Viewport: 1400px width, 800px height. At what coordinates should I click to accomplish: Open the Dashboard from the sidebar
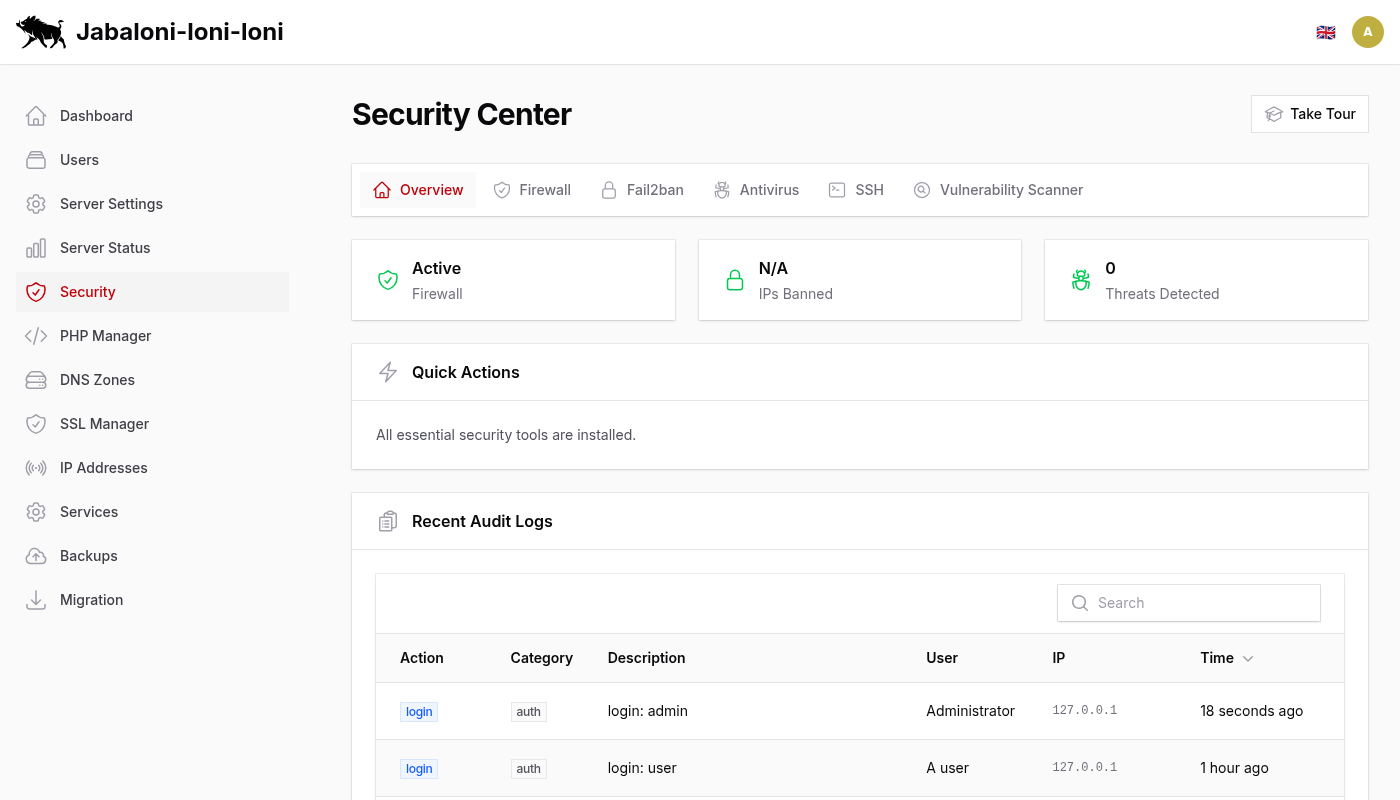(x=95, y=115)
